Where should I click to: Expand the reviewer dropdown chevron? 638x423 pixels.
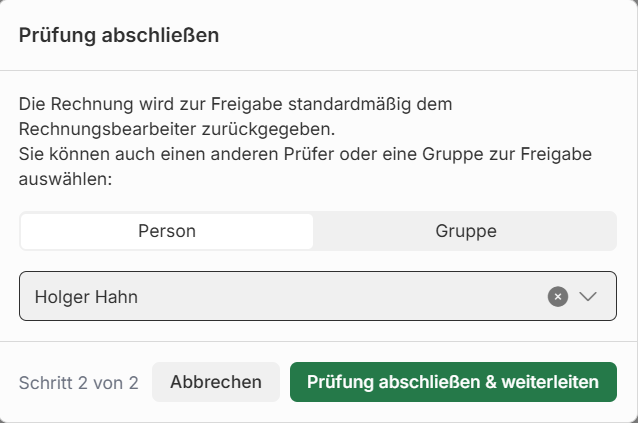coord(588,296)
